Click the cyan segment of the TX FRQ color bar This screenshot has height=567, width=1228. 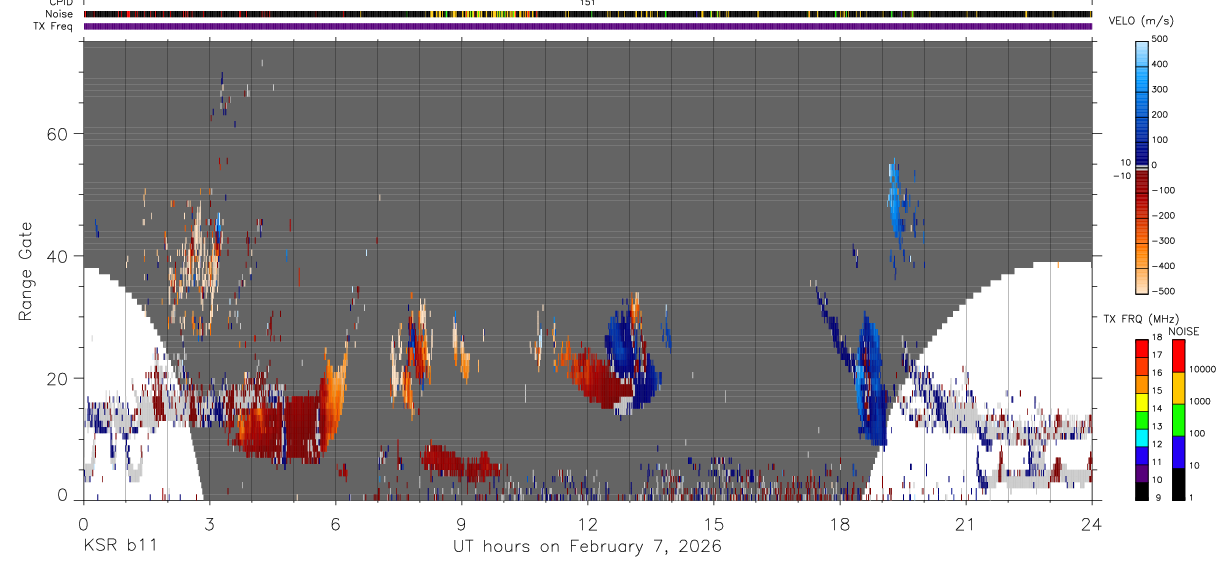pyautogui.click(x=1142, y=437)
